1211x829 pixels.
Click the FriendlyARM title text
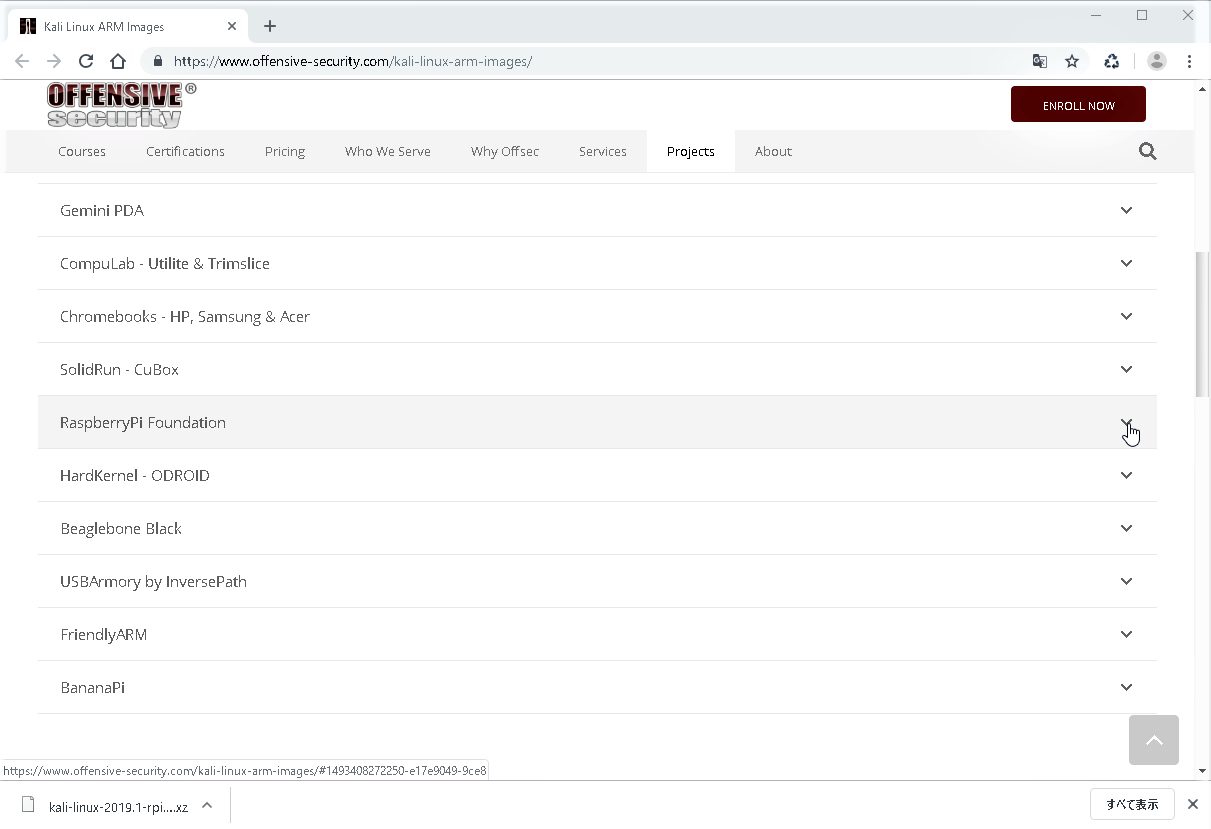103,634
